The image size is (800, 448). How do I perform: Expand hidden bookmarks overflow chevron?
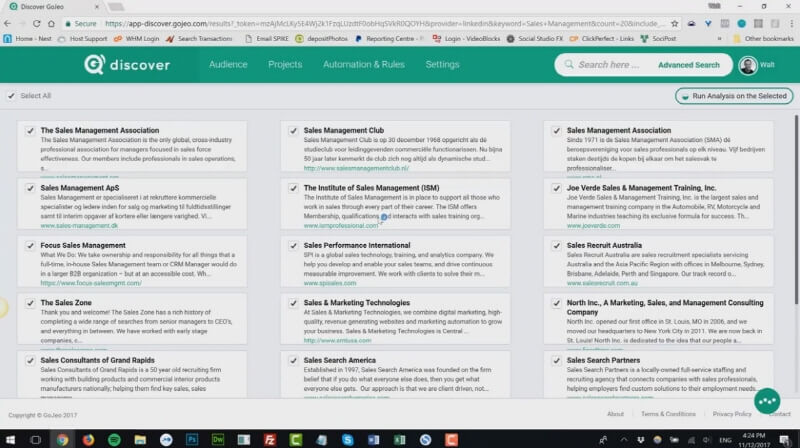click(x=719, y=38)
